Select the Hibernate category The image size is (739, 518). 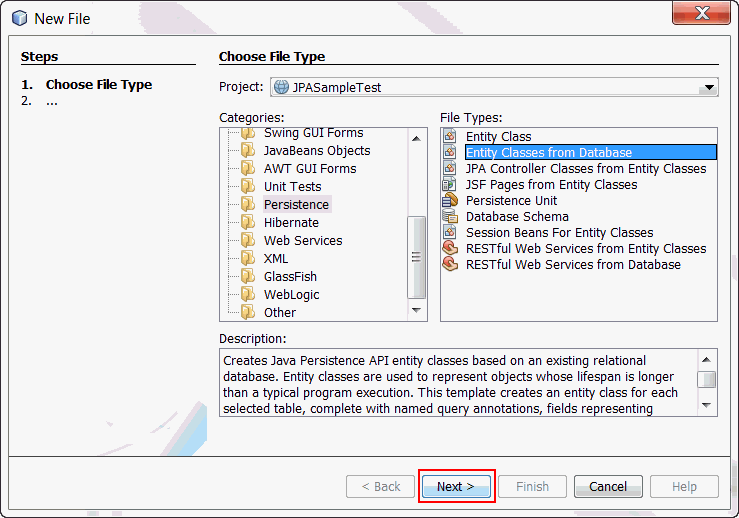[x=291, y=222]
